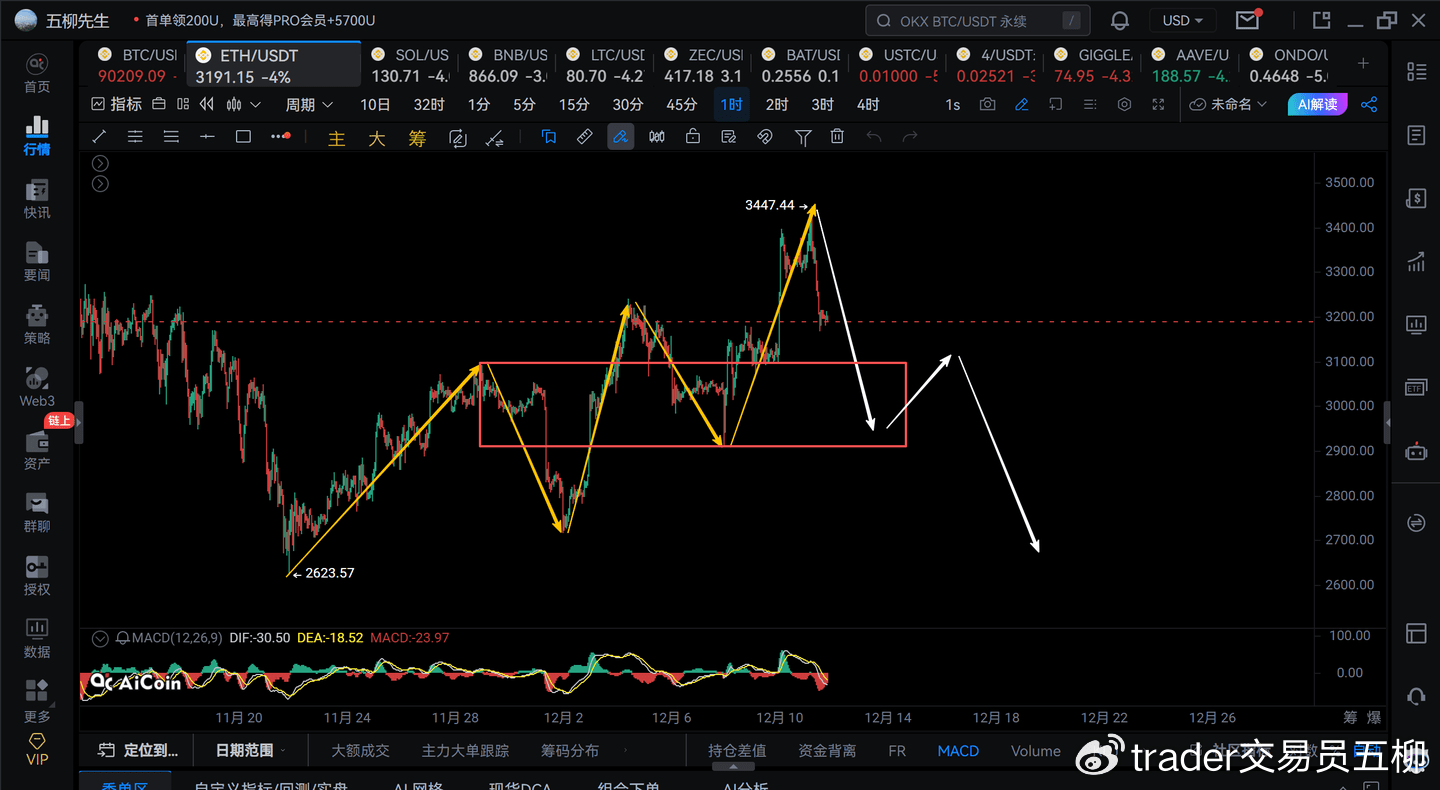Toggle the Volume indicator

pos(1035,750)
